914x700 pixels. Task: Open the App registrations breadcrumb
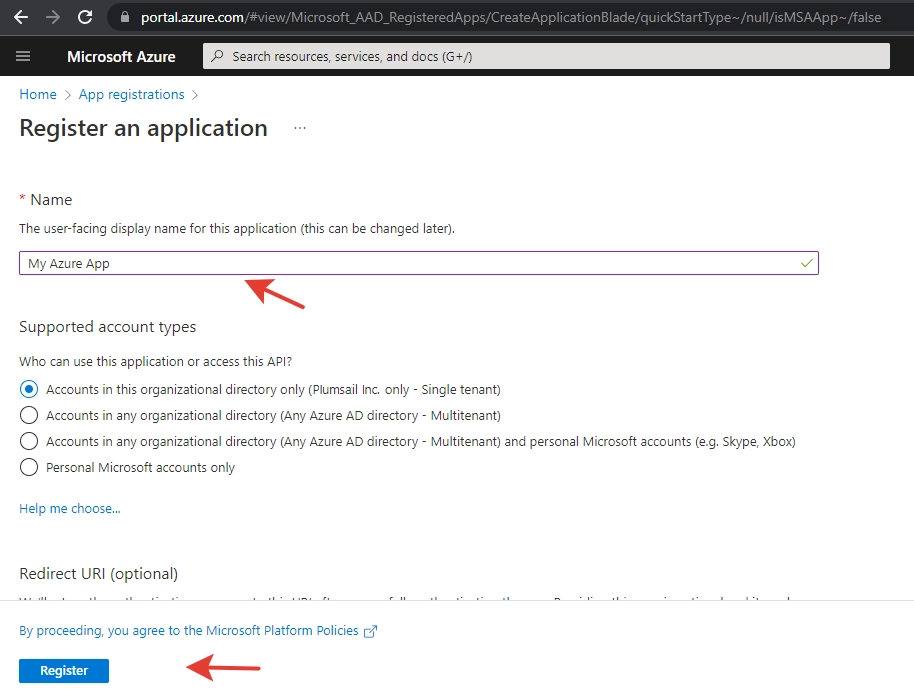click(131, 94)
